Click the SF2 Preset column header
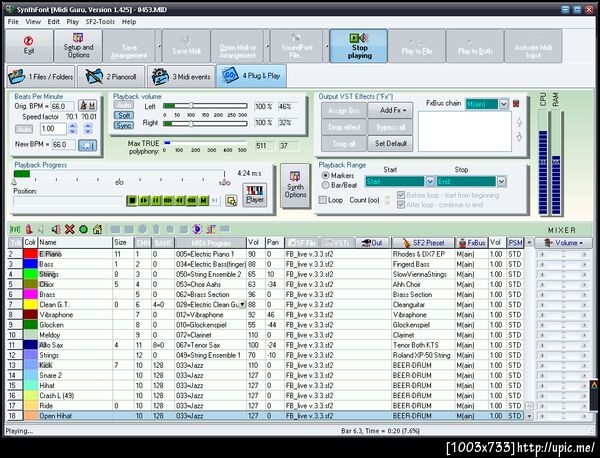 (x=423, y=243)
